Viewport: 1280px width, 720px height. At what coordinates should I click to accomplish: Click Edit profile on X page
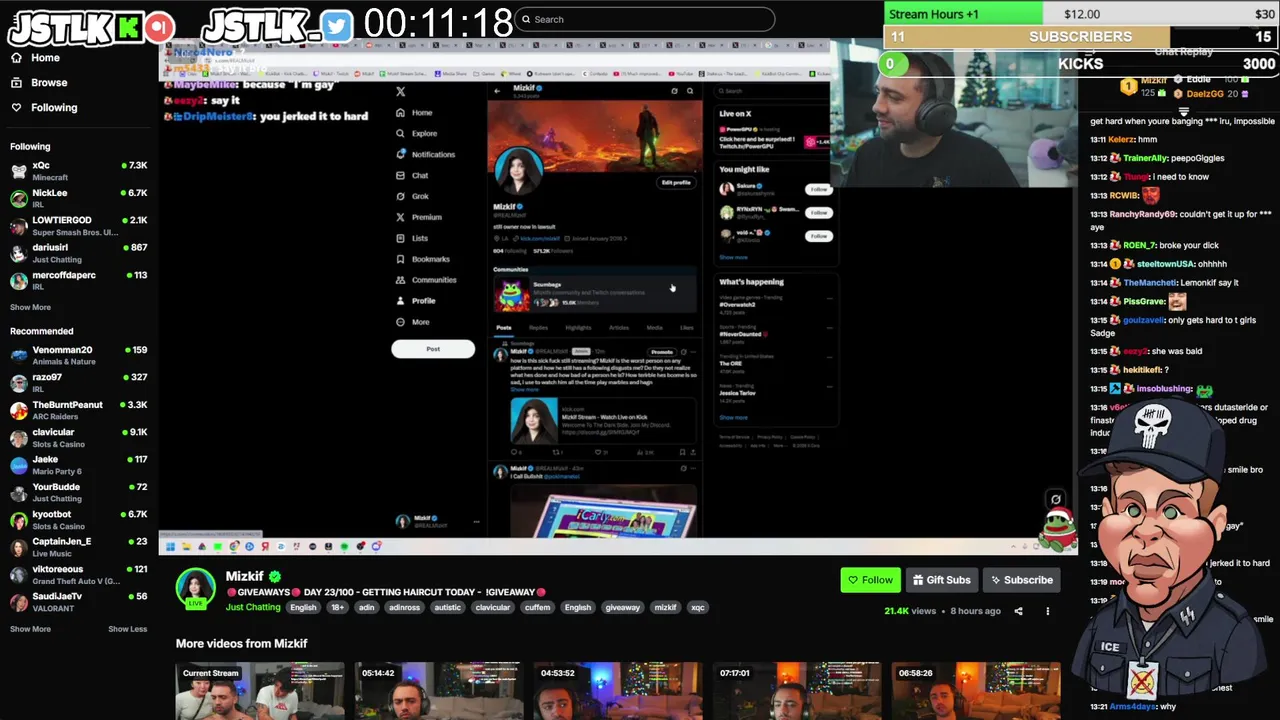click(x=676, y=183)
